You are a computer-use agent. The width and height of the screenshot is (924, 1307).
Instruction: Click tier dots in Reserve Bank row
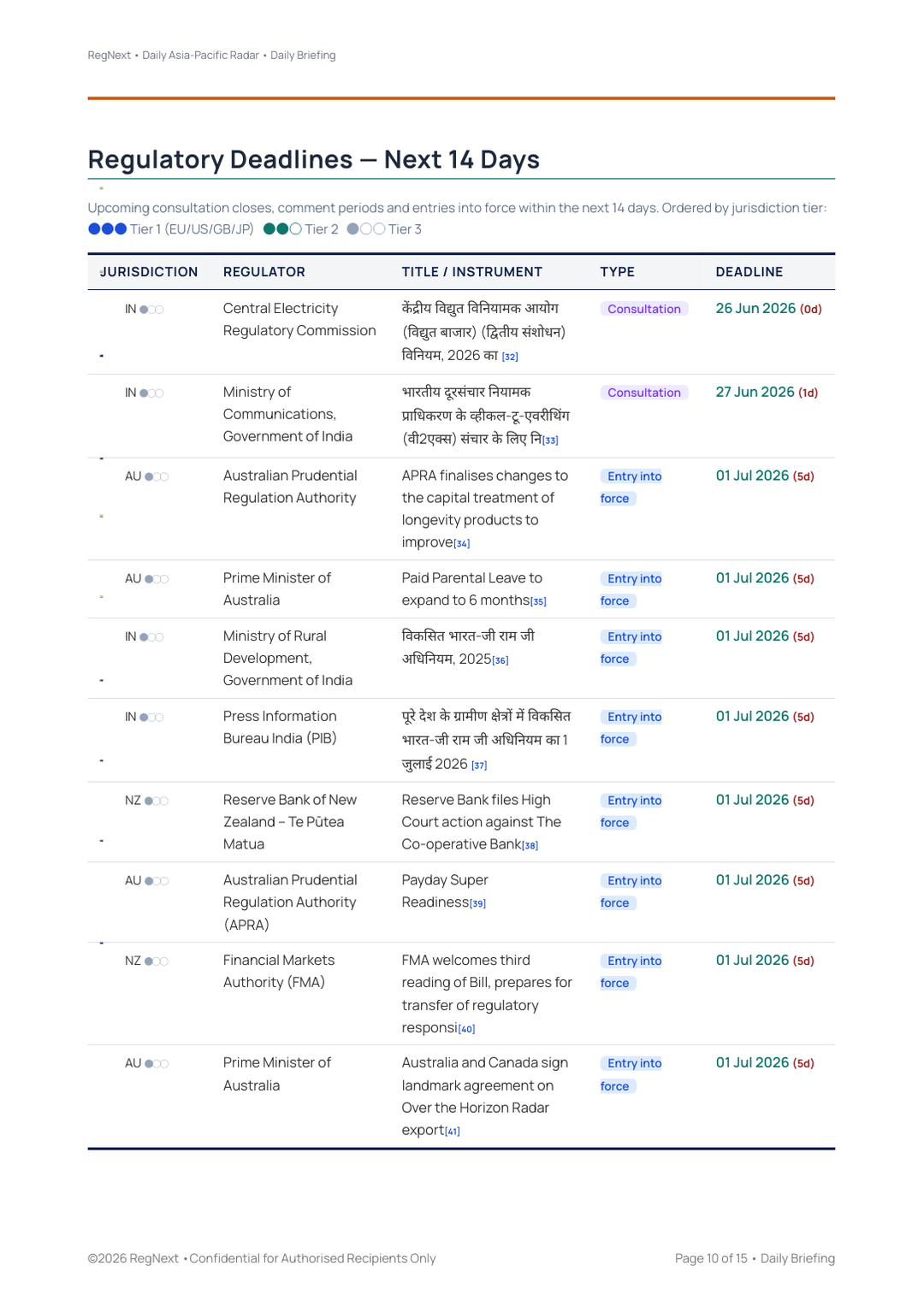[157, 801]
